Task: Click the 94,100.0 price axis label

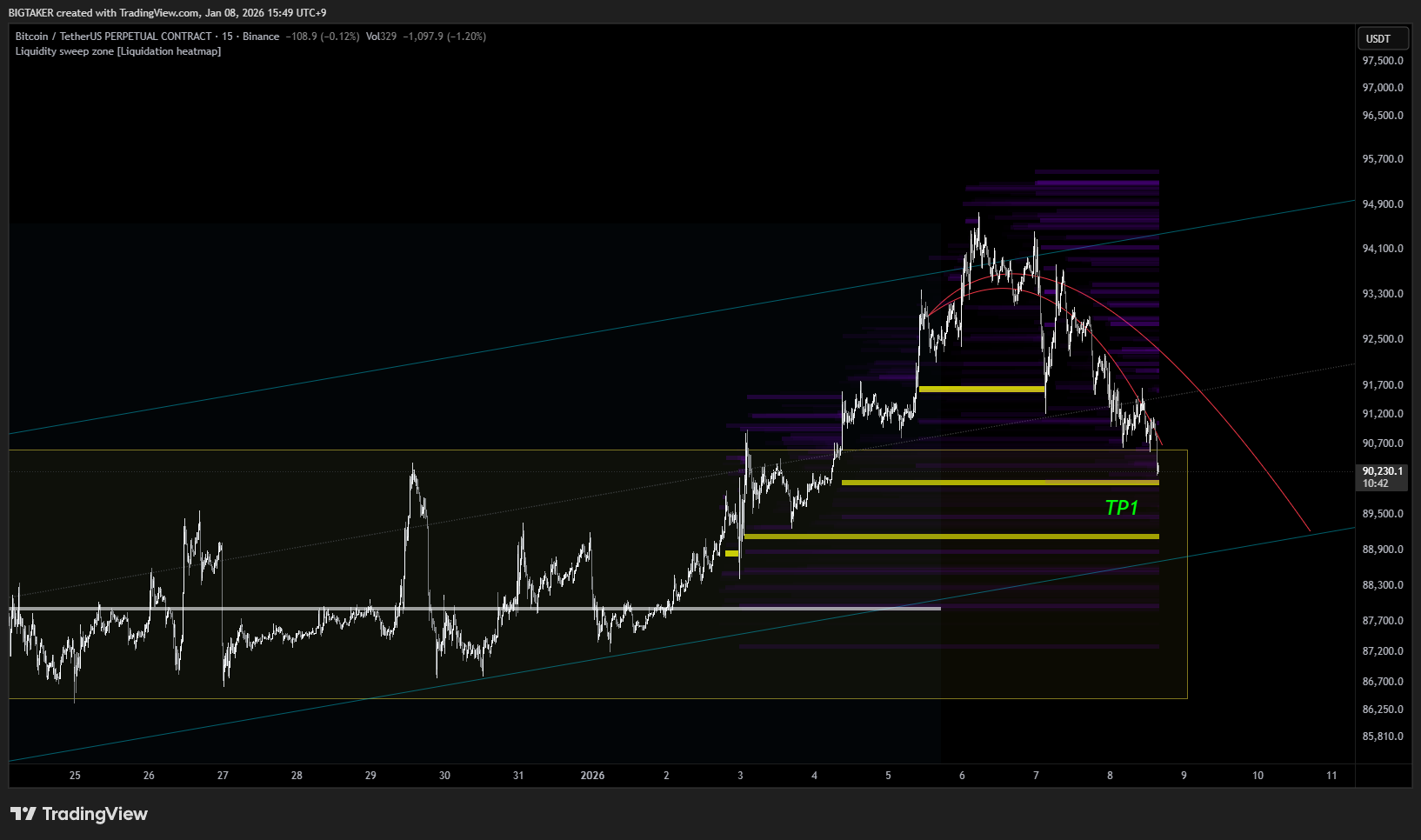Action: (1383, 249)
